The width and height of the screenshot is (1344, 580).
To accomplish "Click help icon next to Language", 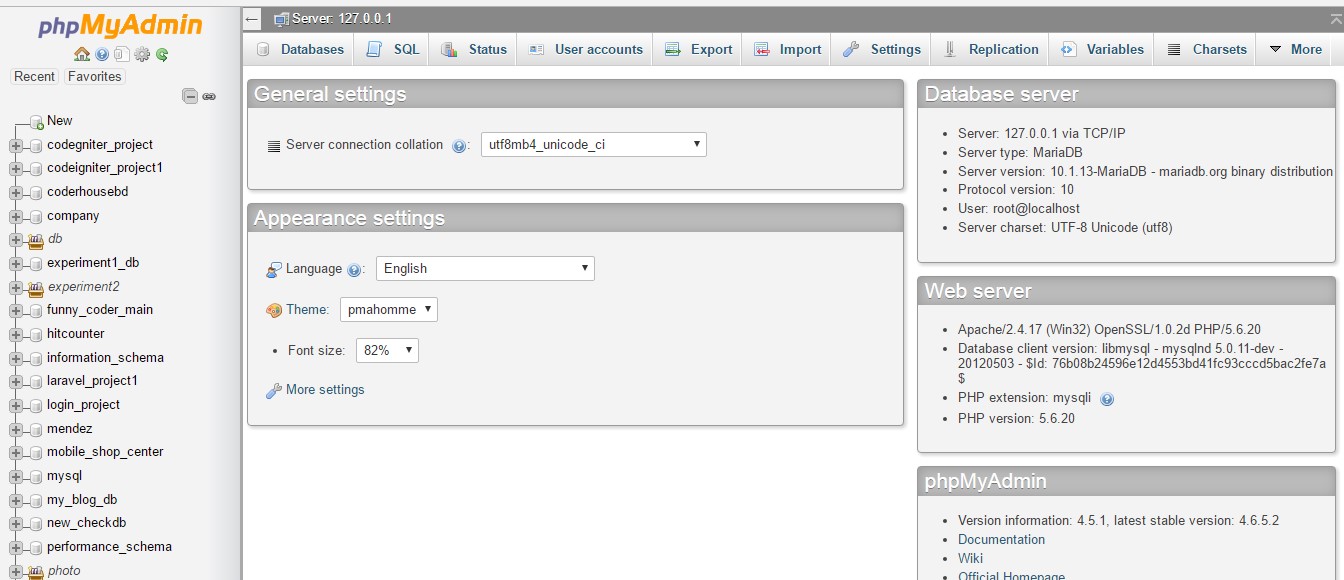I will (x=354, y=270).
